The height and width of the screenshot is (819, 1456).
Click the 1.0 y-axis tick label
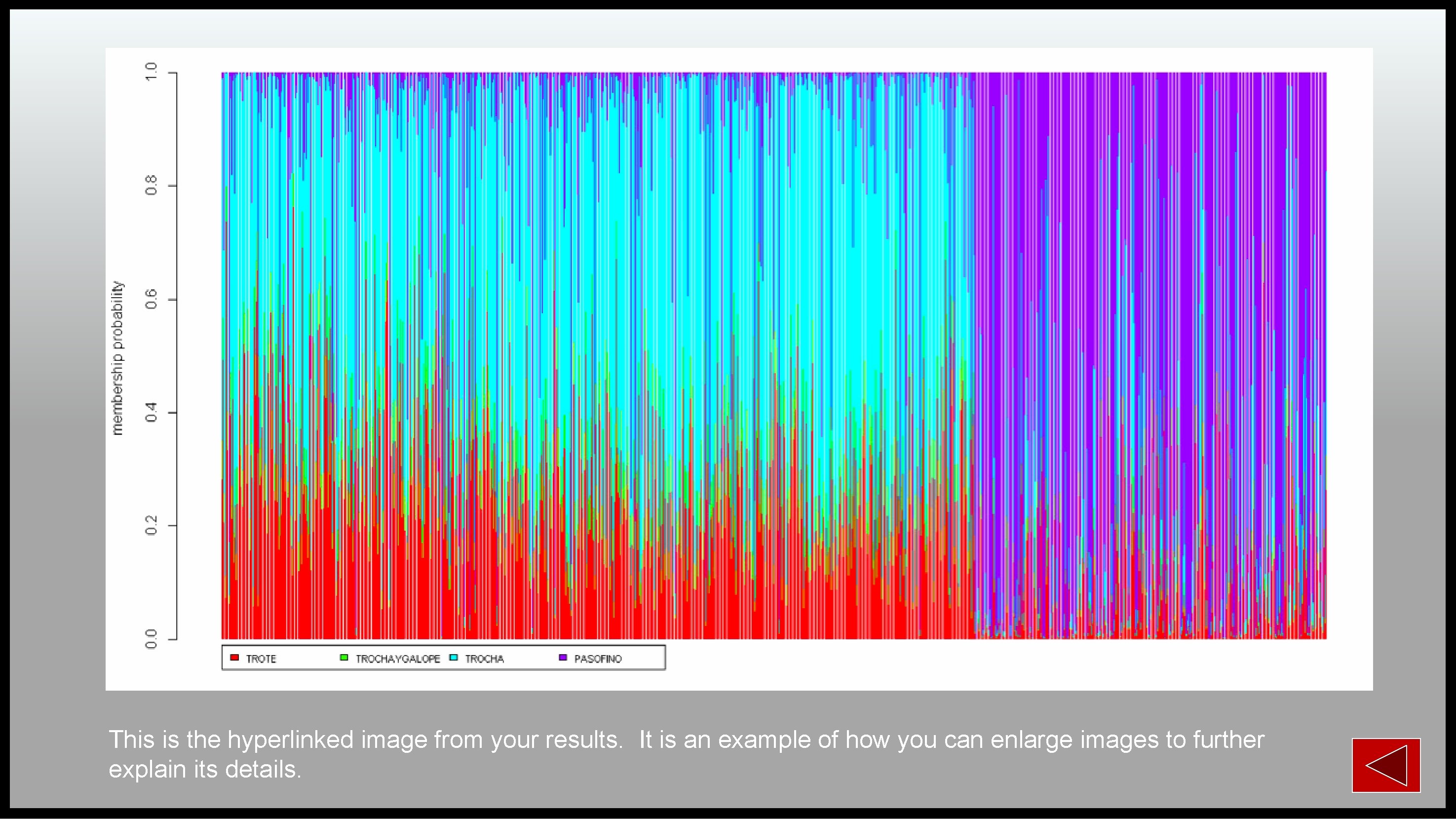[151, 73]
